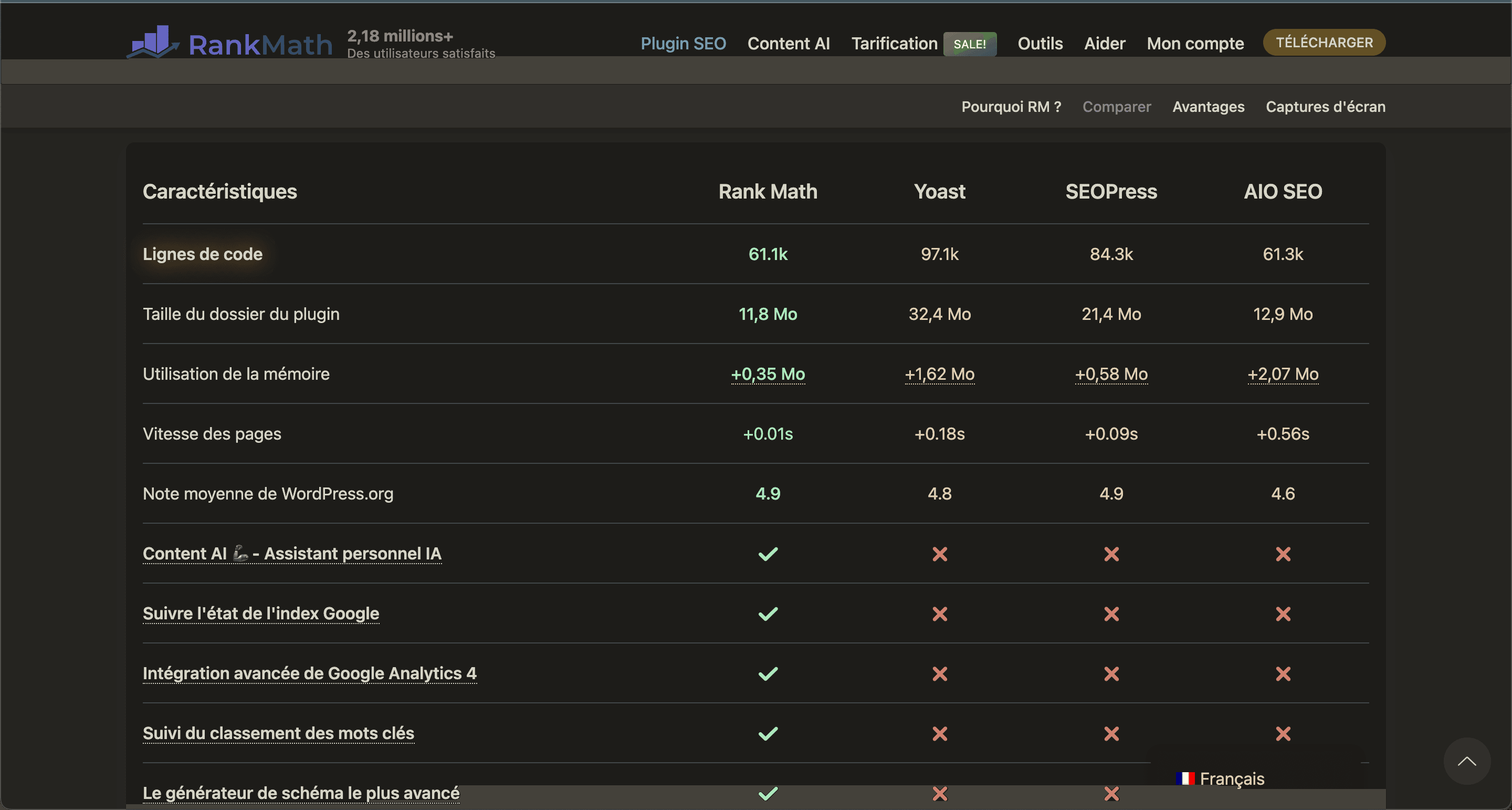The image size is (1512, 810).
Task: Click SEOPress cross for Google Analytics 4 row
Action: pos(1111,674)
